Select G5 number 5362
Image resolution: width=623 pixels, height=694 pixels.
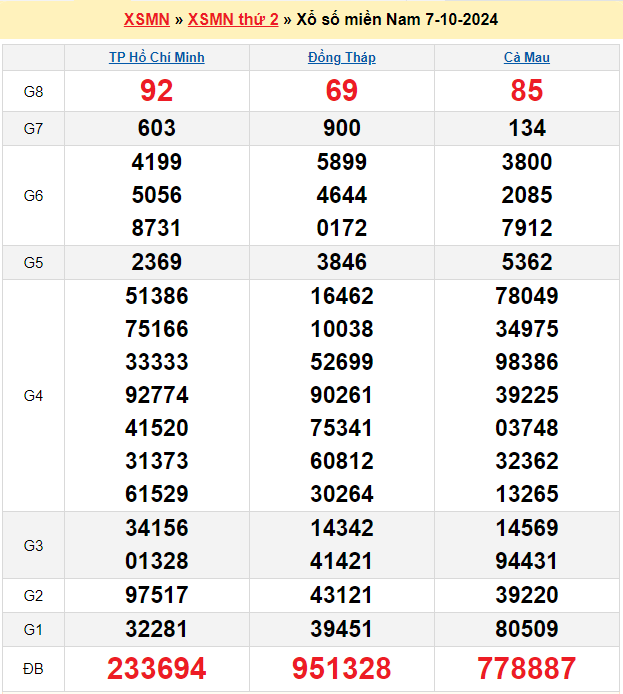point(527,262)
